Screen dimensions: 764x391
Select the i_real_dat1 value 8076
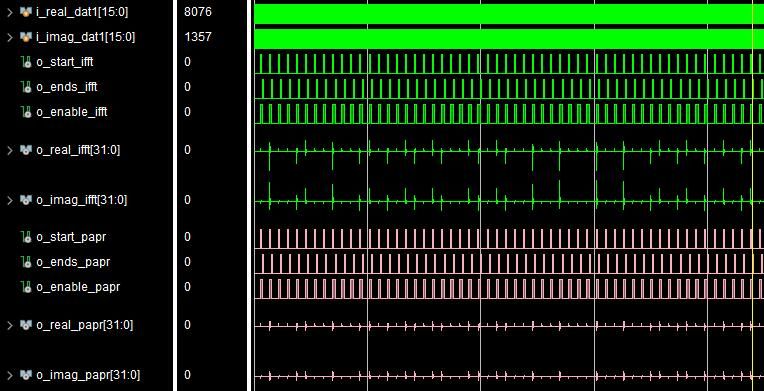pyautogui.click(x=198, y=12)
